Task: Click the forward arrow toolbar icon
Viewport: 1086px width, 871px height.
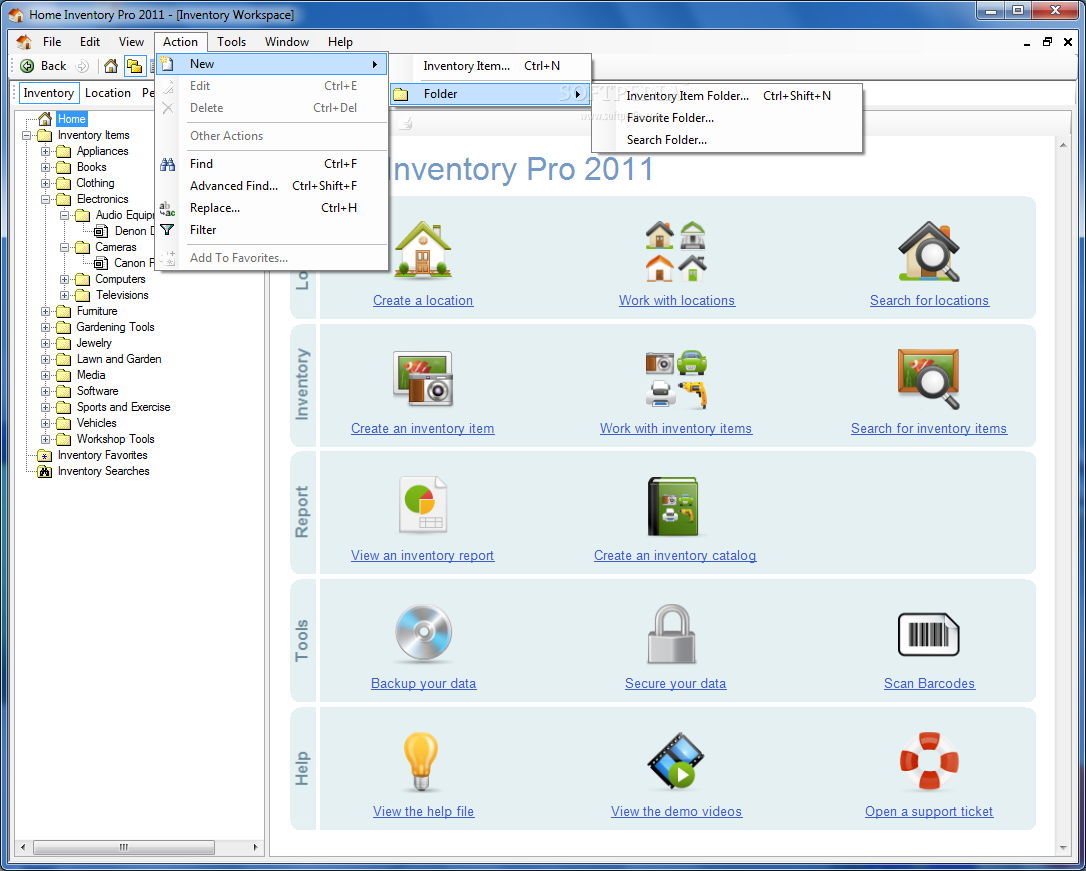Action: [82, 66]
